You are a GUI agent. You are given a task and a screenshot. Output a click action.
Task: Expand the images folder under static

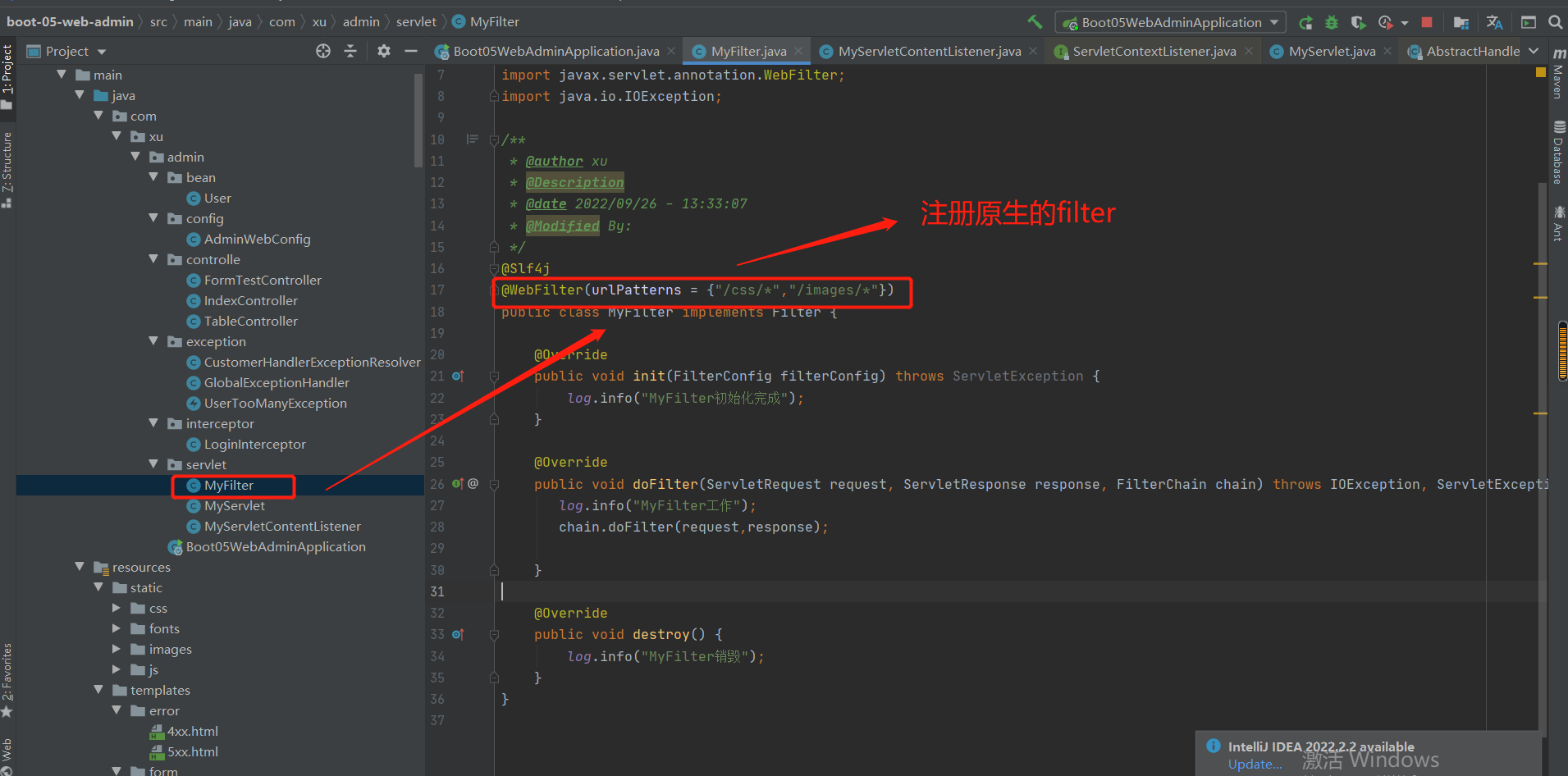coord(117,649)
